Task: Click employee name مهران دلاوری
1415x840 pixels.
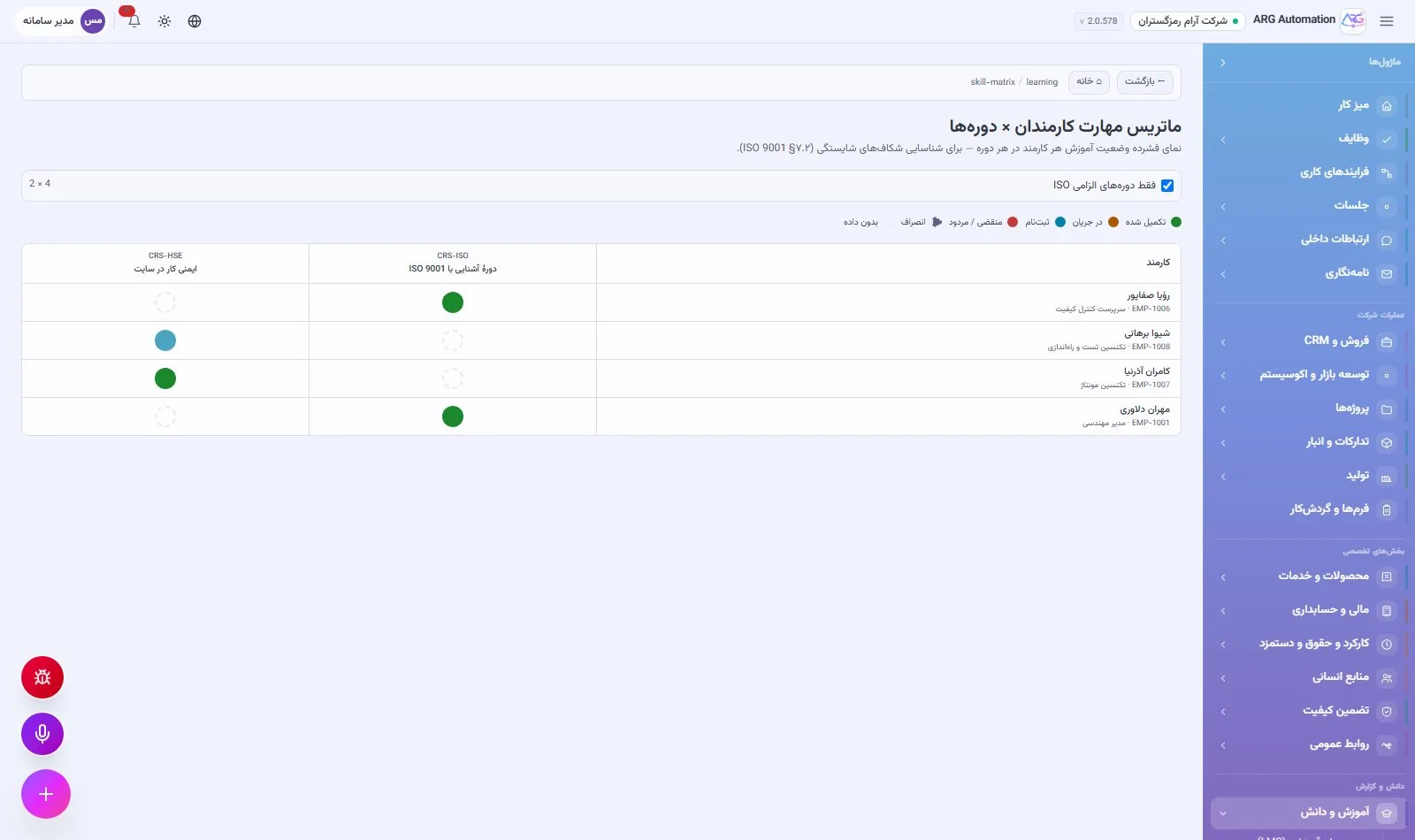Action: (1144, 409)
